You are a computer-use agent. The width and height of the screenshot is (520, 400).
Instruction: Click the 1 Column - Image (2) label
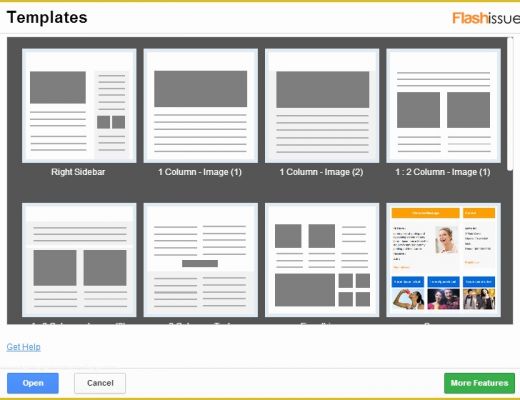321,172
